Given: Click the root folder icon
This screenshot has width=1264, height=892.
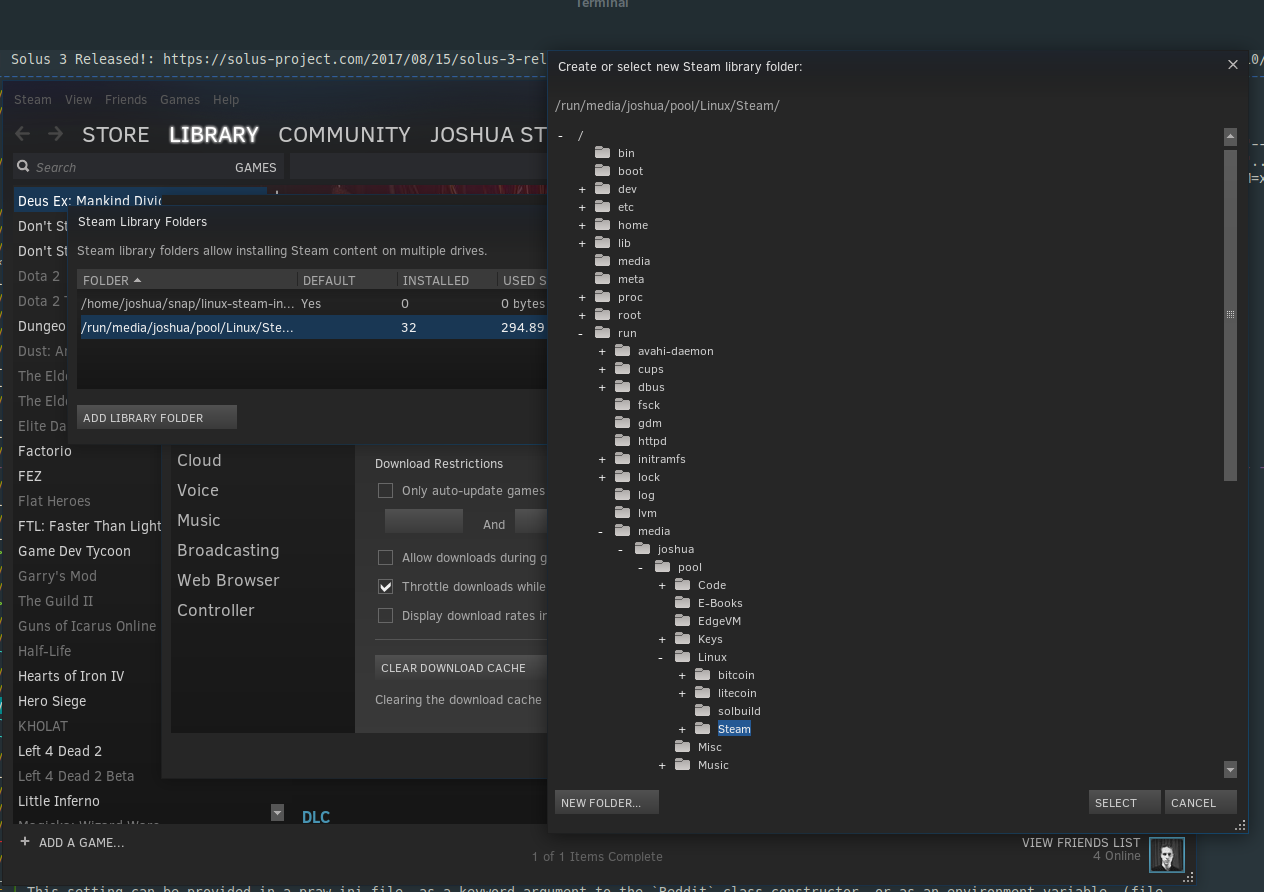Looking at the screenshot, I should point(602,315).
